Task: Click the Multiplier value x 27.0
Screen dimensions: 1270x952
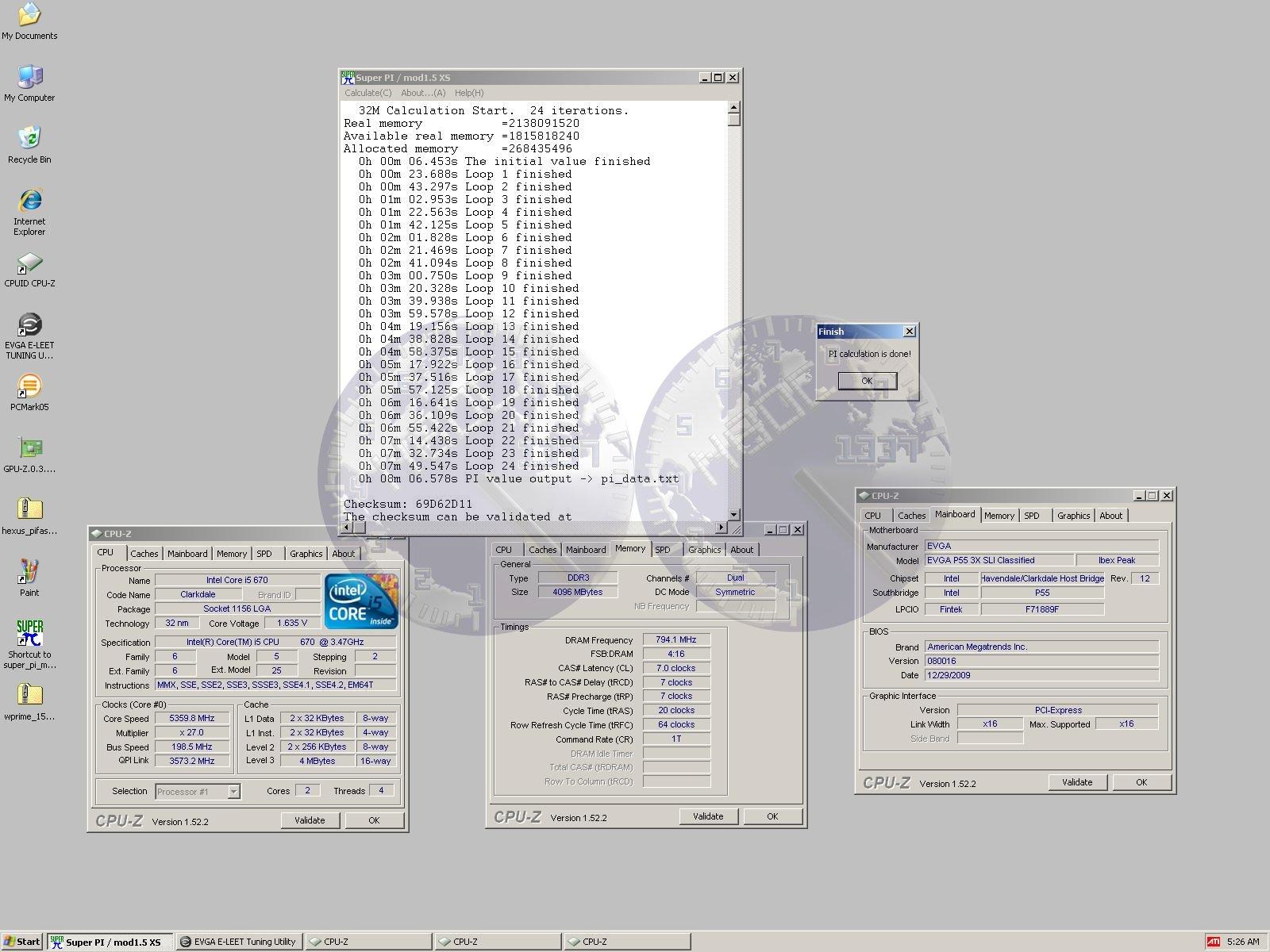Action: pos(192,733)
